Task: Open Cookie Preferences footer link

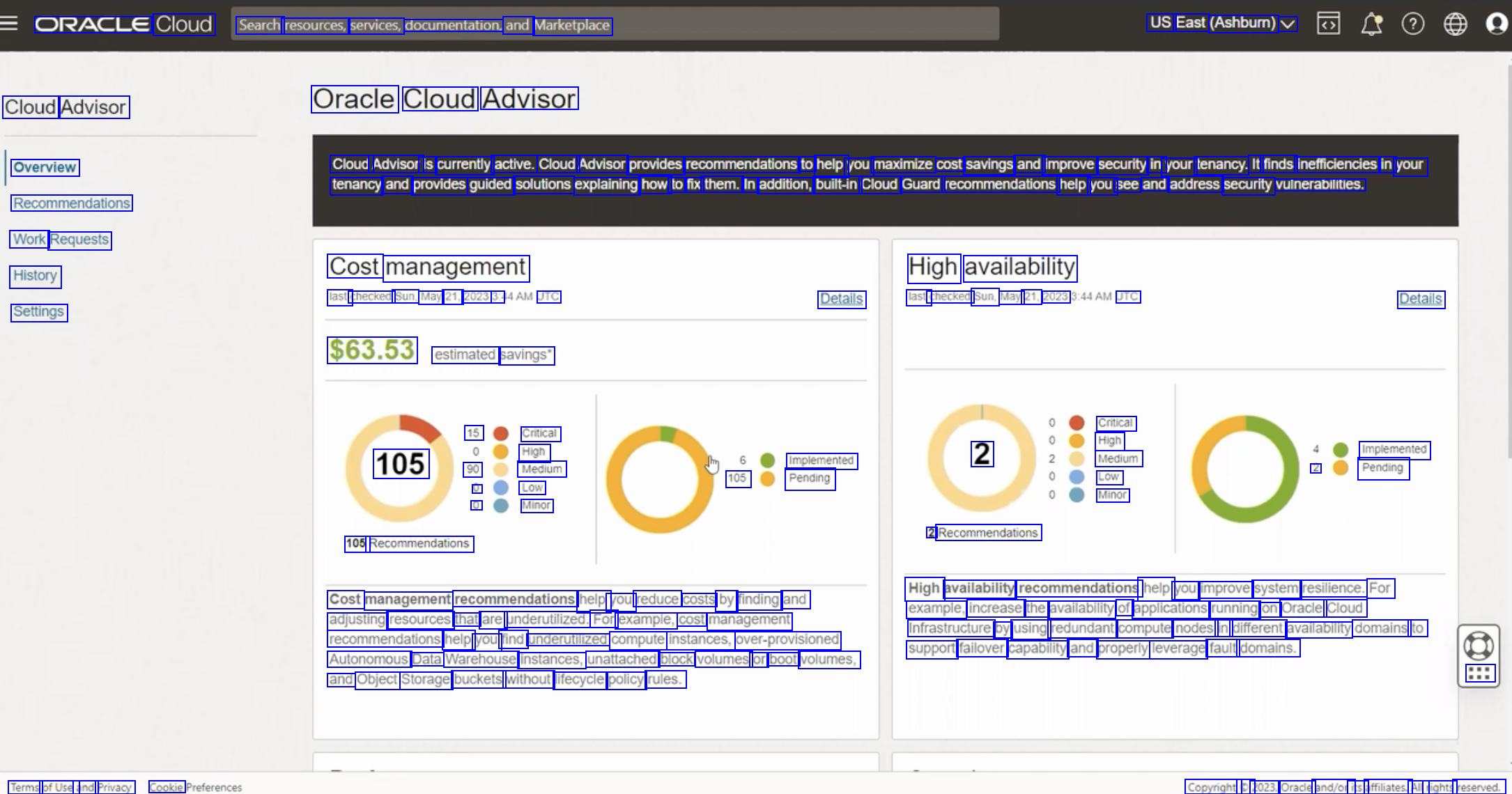Action: tap(195, 787)
